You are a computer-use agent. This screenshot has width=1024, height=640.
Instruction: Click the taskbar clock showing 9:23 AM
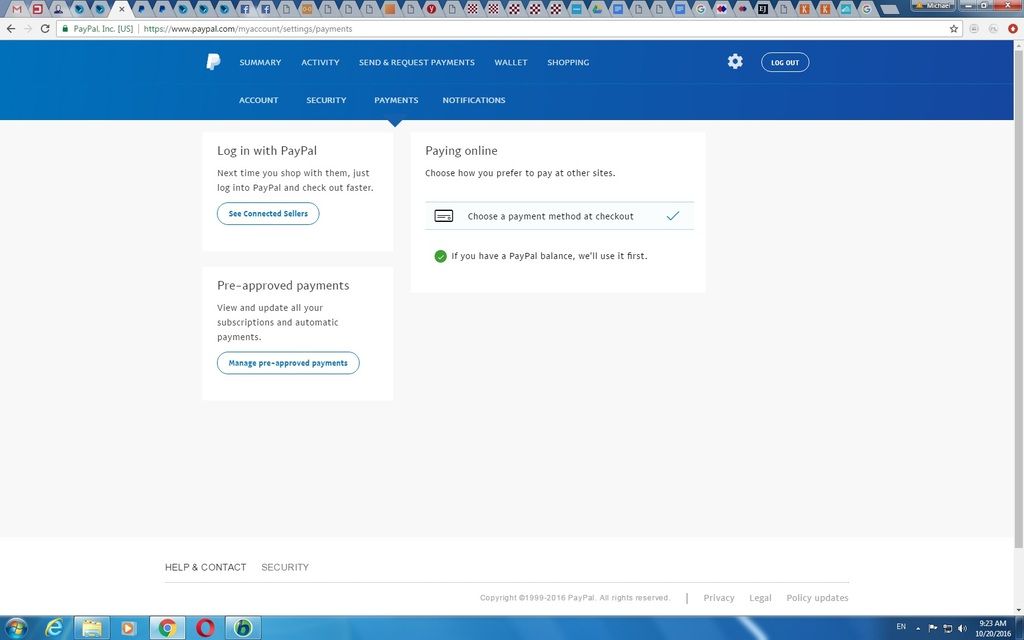pos(993,628)
